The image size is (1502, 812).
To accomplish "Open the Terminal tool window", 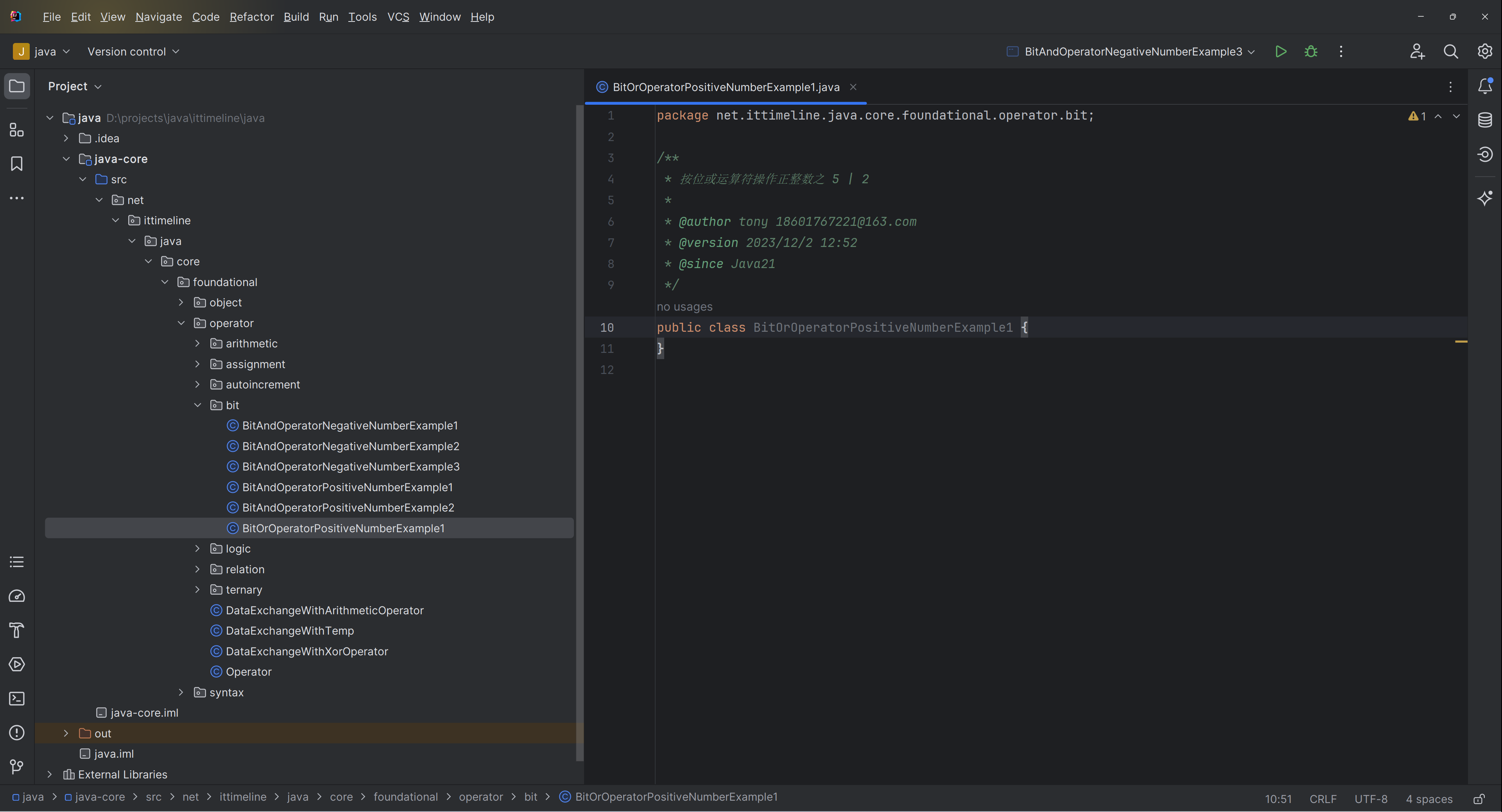I will 17,698.
